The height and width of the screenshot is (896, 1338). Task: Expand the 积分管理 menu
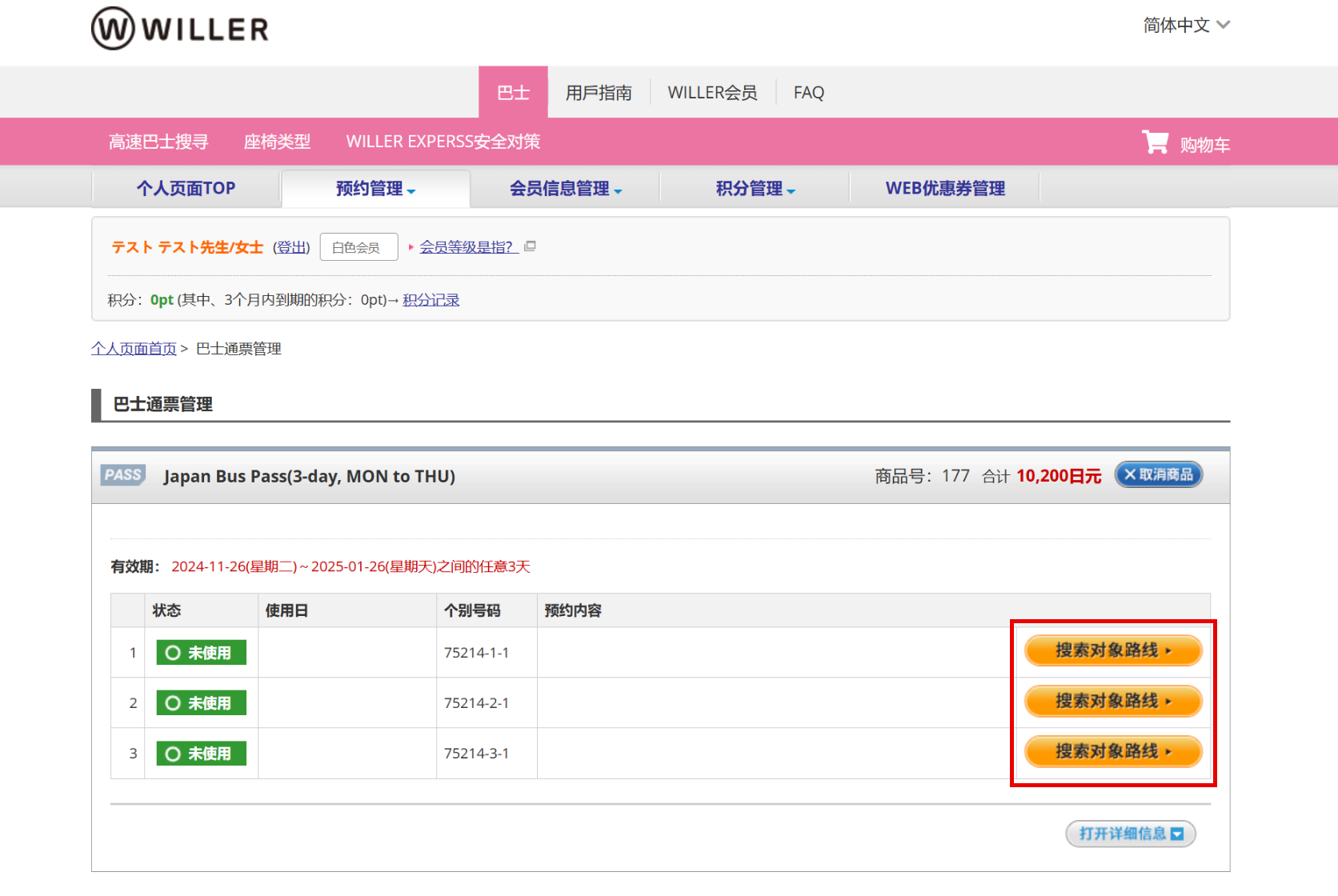755,189
